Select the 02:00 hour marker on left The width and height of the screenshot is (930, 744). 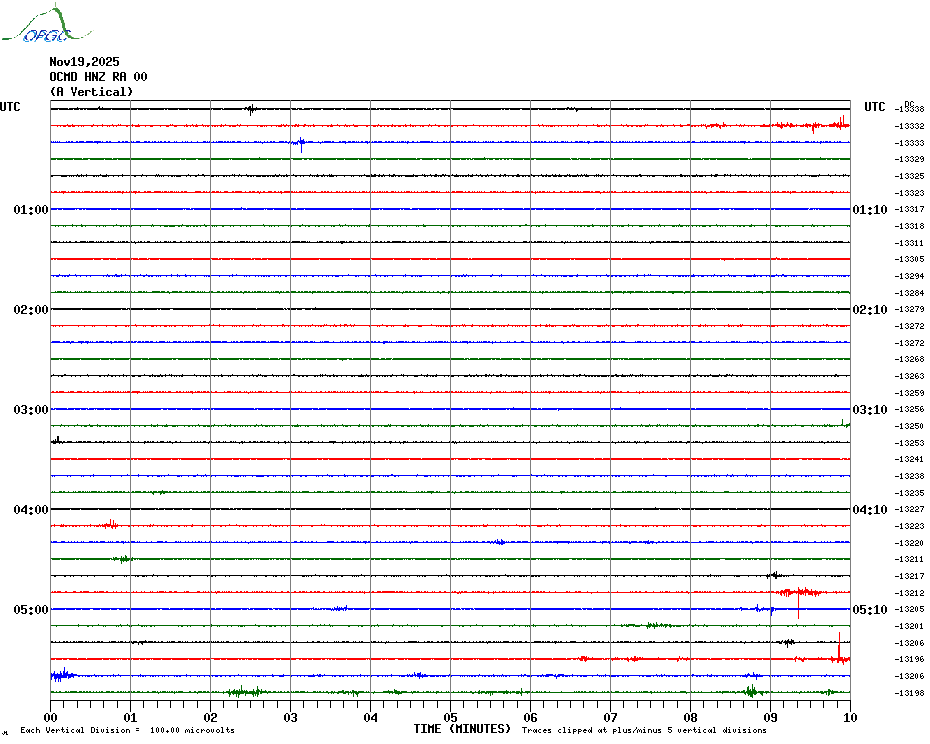pos(31,310)
